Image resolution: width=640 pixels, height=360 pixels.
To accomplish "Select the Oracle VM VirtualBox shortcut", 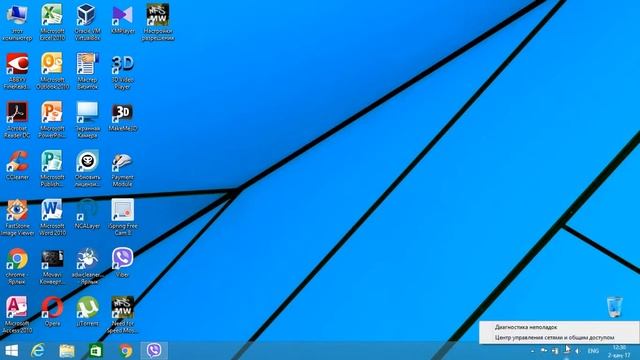I will (87, 22).
